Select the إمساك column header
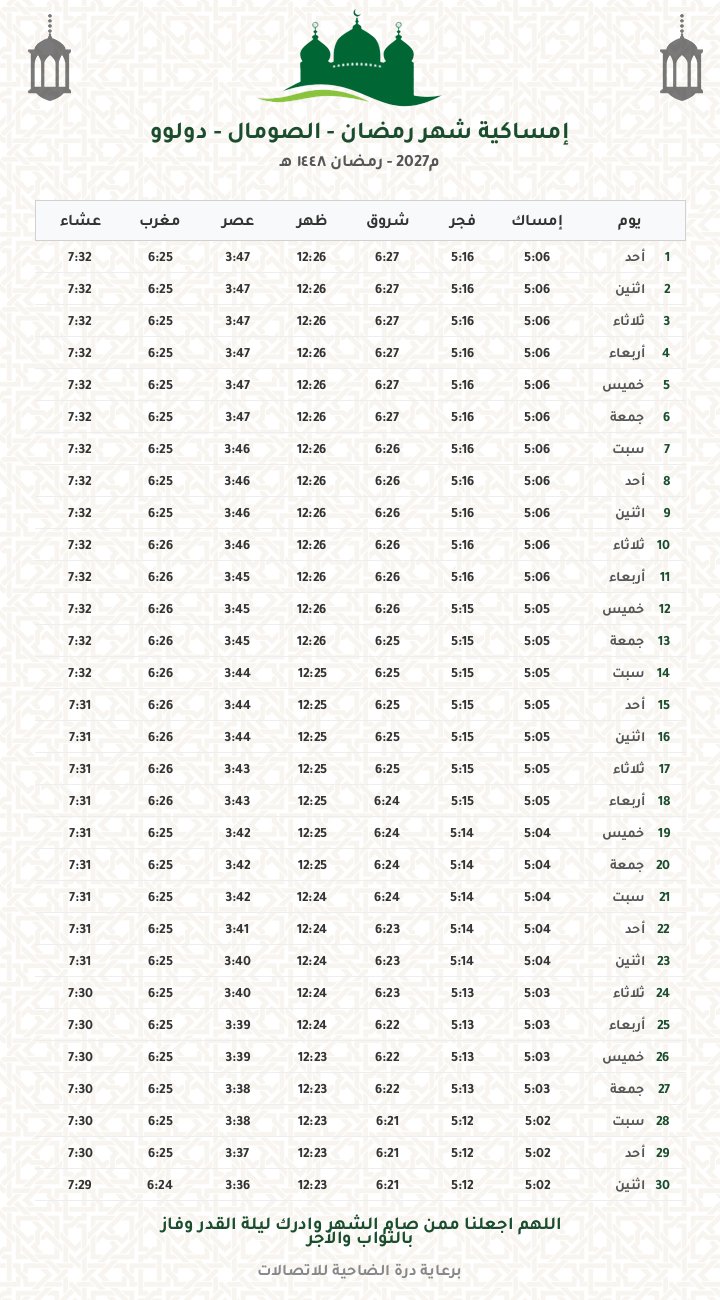Image resolution: width=720 pixels, height=1300 pixels. 537,220
